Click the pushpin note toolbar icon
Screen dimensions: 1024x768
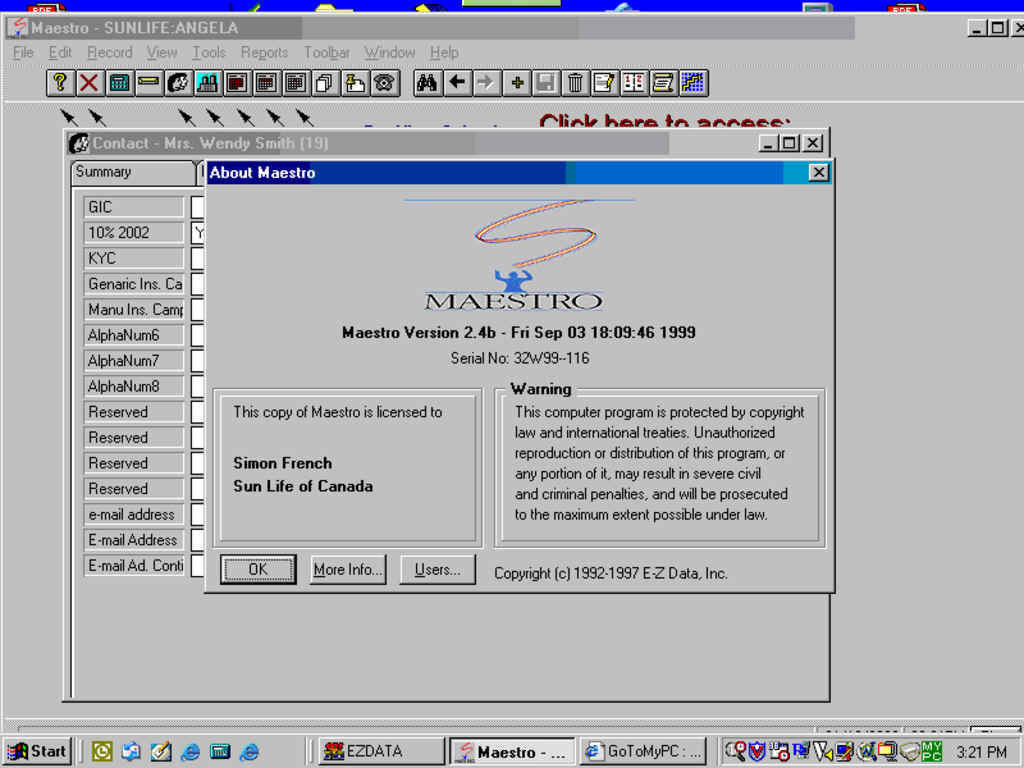[355, 83]
